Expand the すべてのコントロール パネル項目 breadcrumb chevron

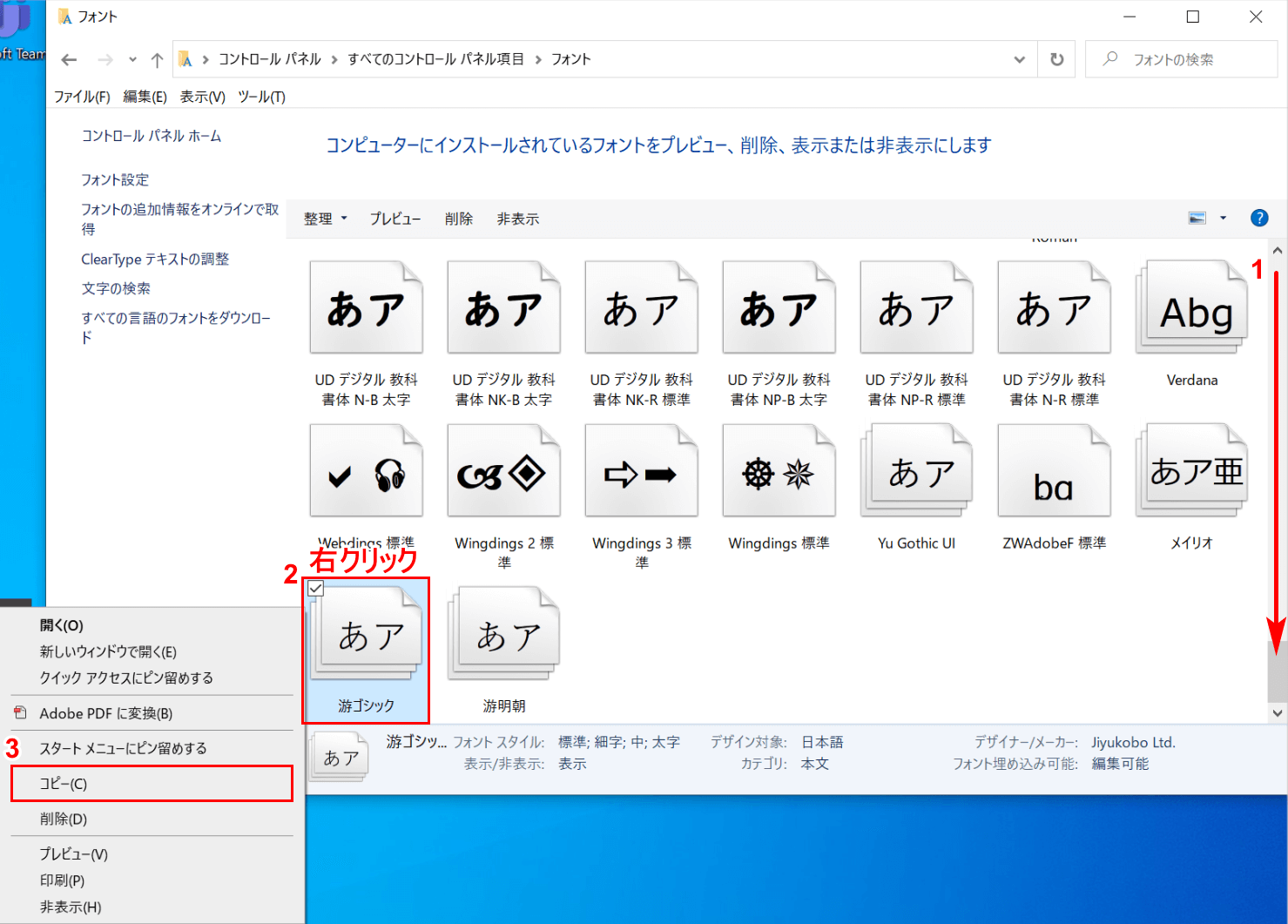click(x=538, y=59)
